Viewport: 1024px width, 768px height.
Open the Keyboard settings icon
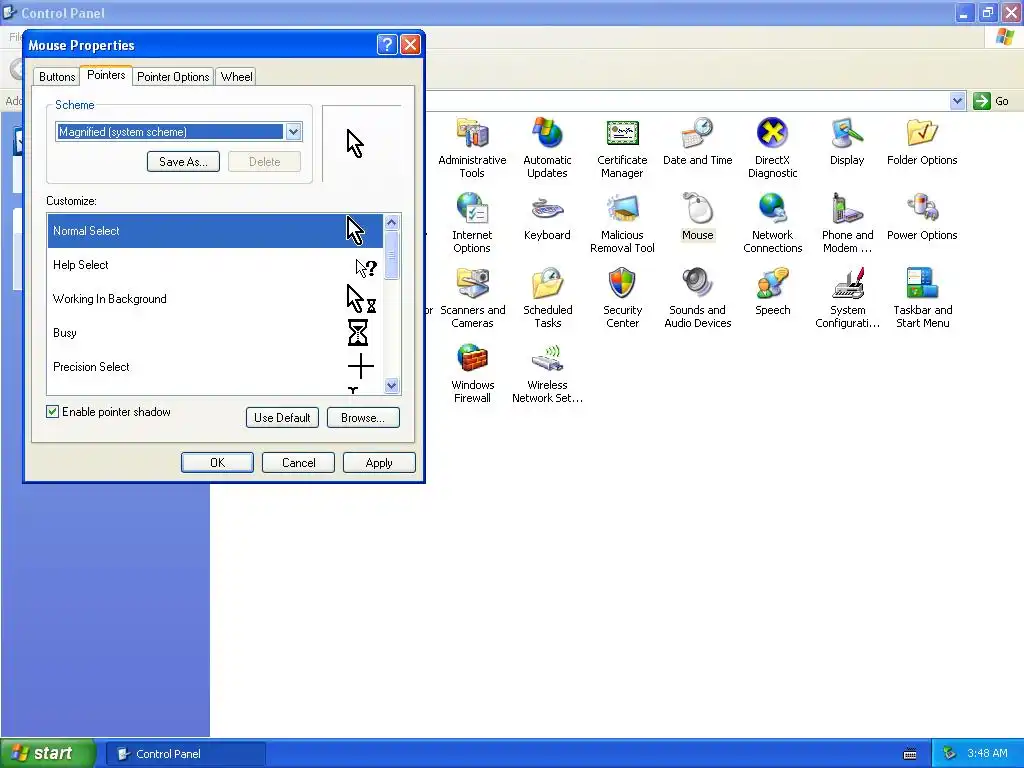547,216
